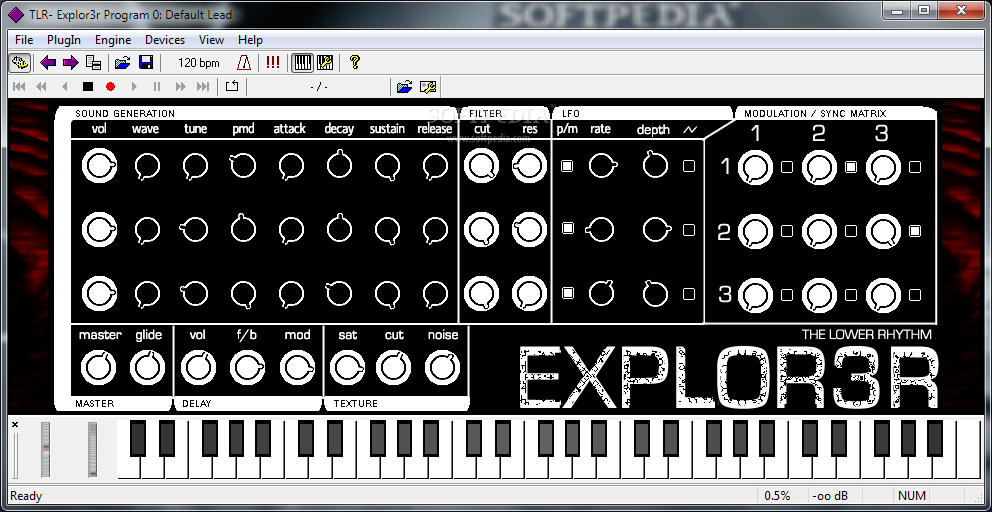Click the 120 bpm tempo field
The width and height of the screenshot is (992, 512).
199,63
